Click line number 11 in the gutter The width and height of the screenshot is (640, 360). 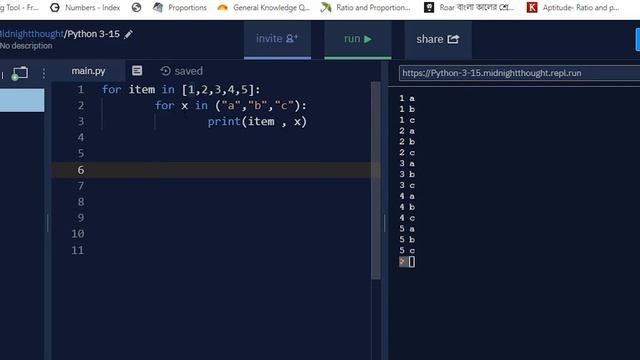pos(78,250)
